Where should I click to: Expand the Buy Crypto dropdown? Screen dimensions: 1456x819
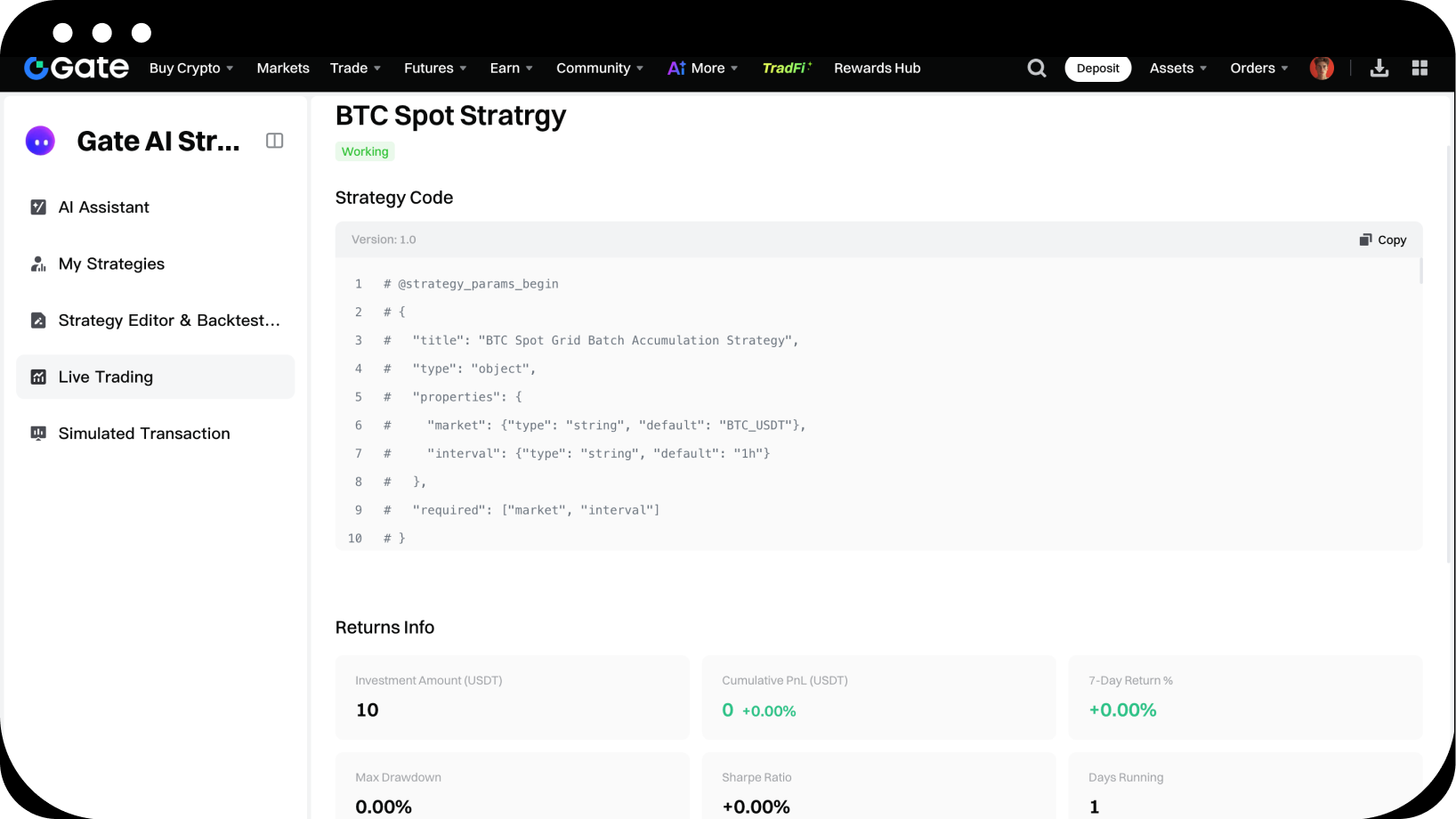point(191,69)
